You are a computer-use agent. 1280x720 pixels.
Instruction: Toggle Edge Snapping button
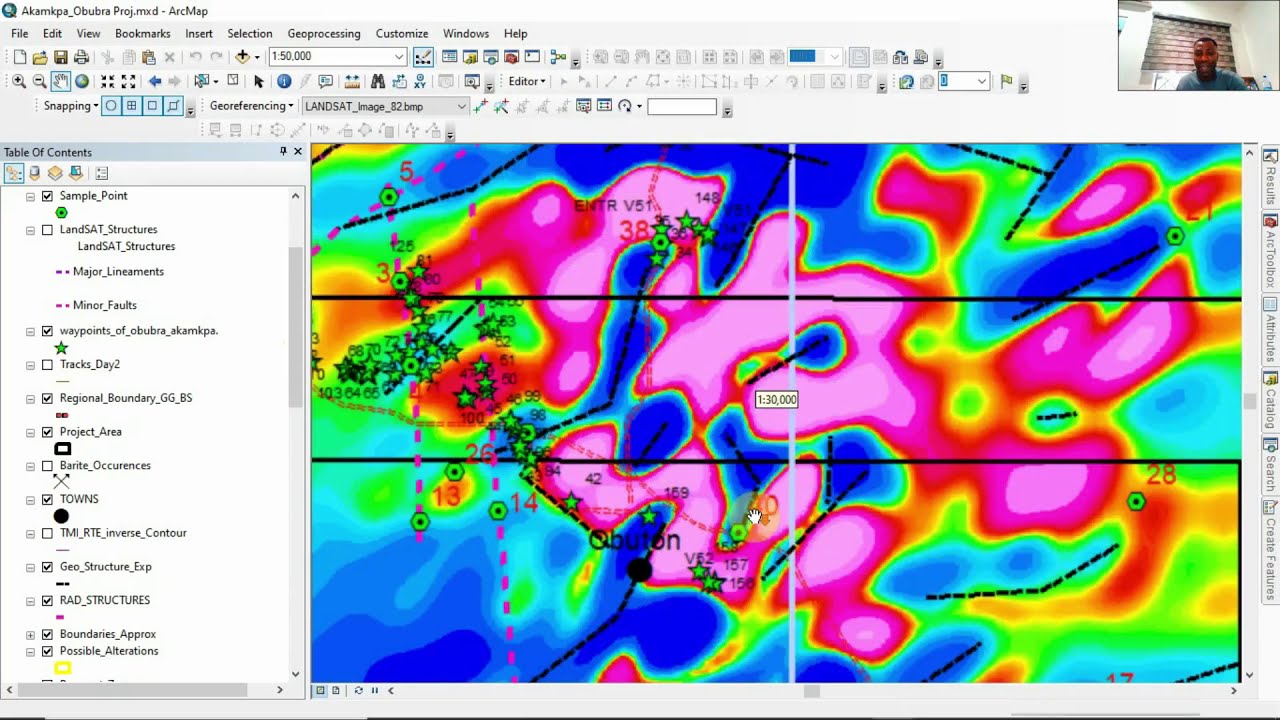click(x=173, y=106)
